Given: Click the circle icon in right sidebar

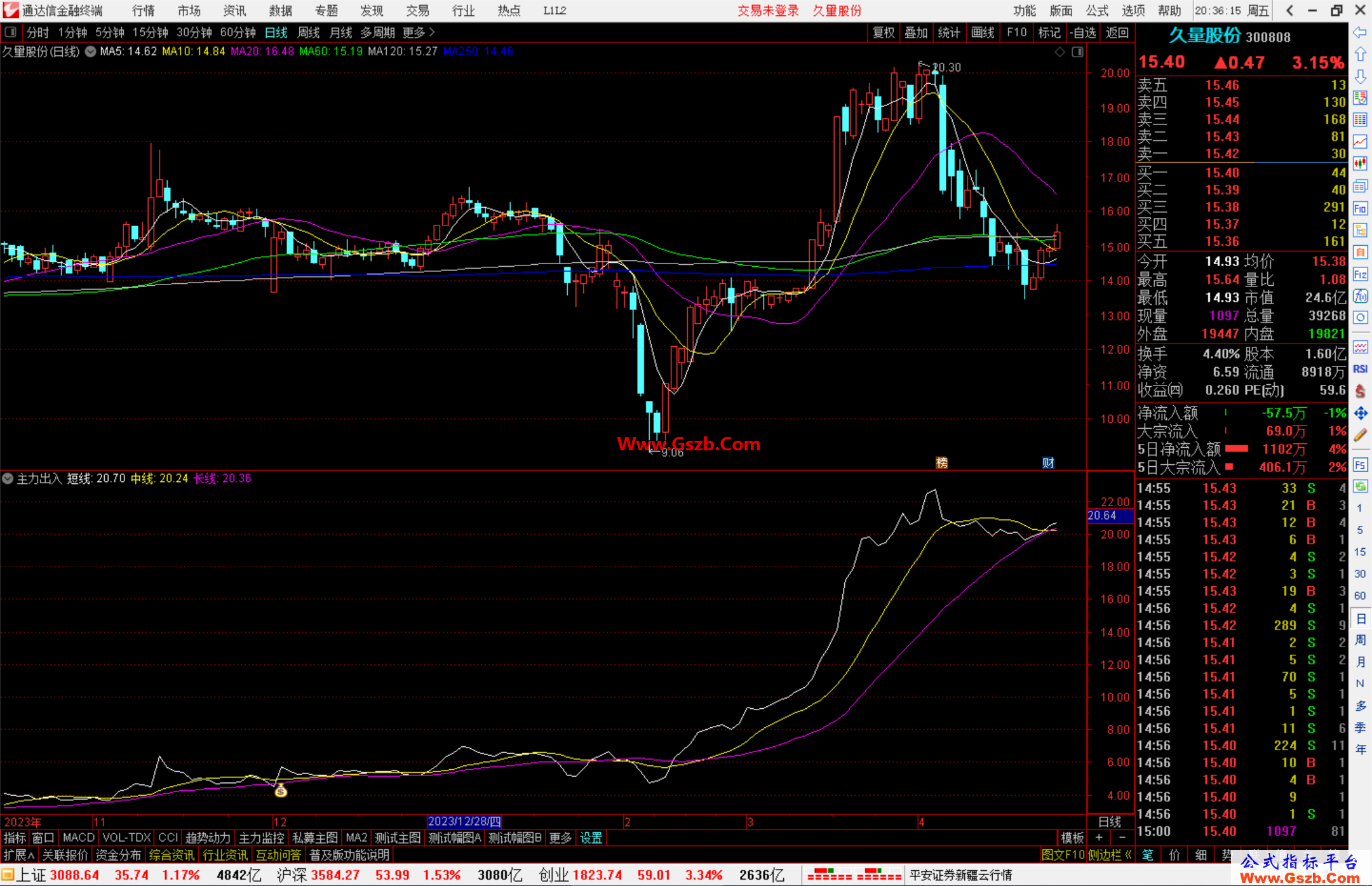Looking at the screenshot, I should click(x=1360, y=318).
